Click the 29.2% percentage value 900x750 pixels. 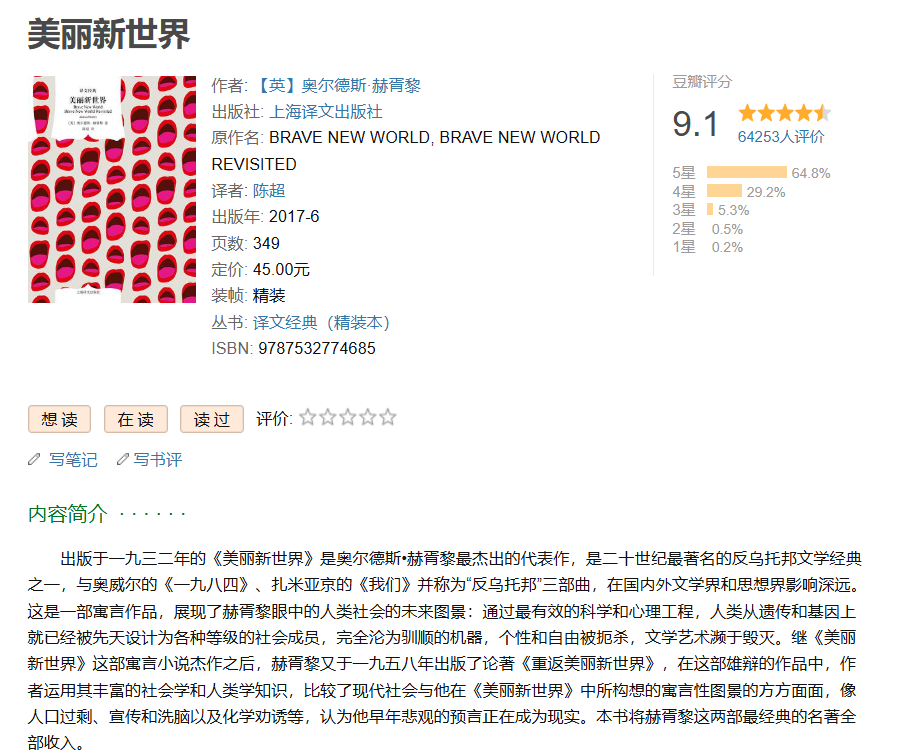point(766,192)
